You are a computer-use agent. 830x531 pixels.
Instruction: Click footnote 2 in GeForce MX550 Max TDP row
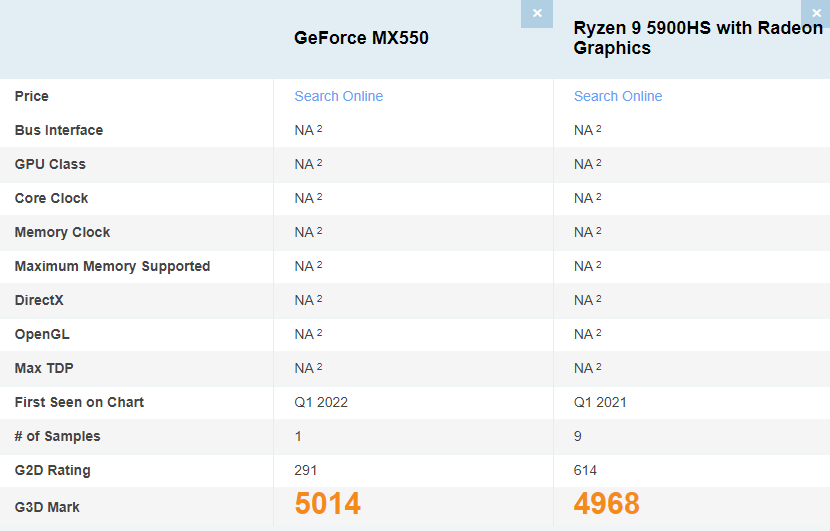(319, 367)
